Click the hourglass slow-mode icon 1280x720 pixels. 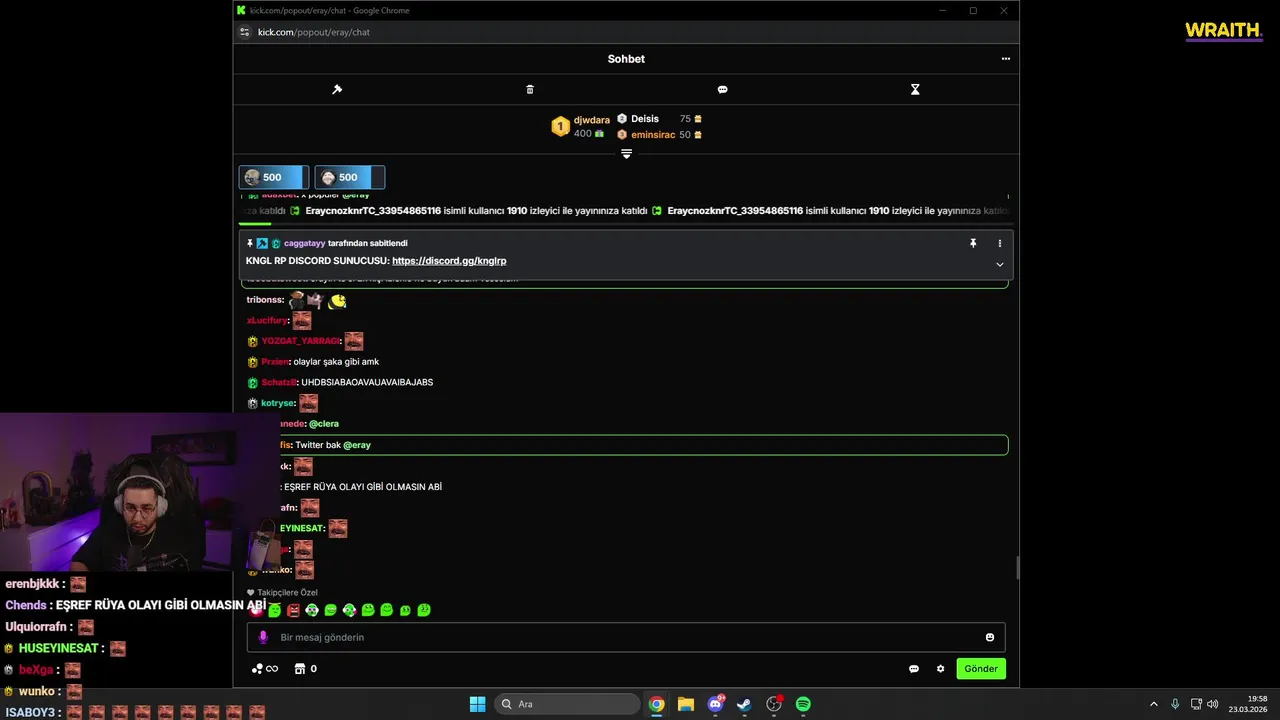[915, 89]
